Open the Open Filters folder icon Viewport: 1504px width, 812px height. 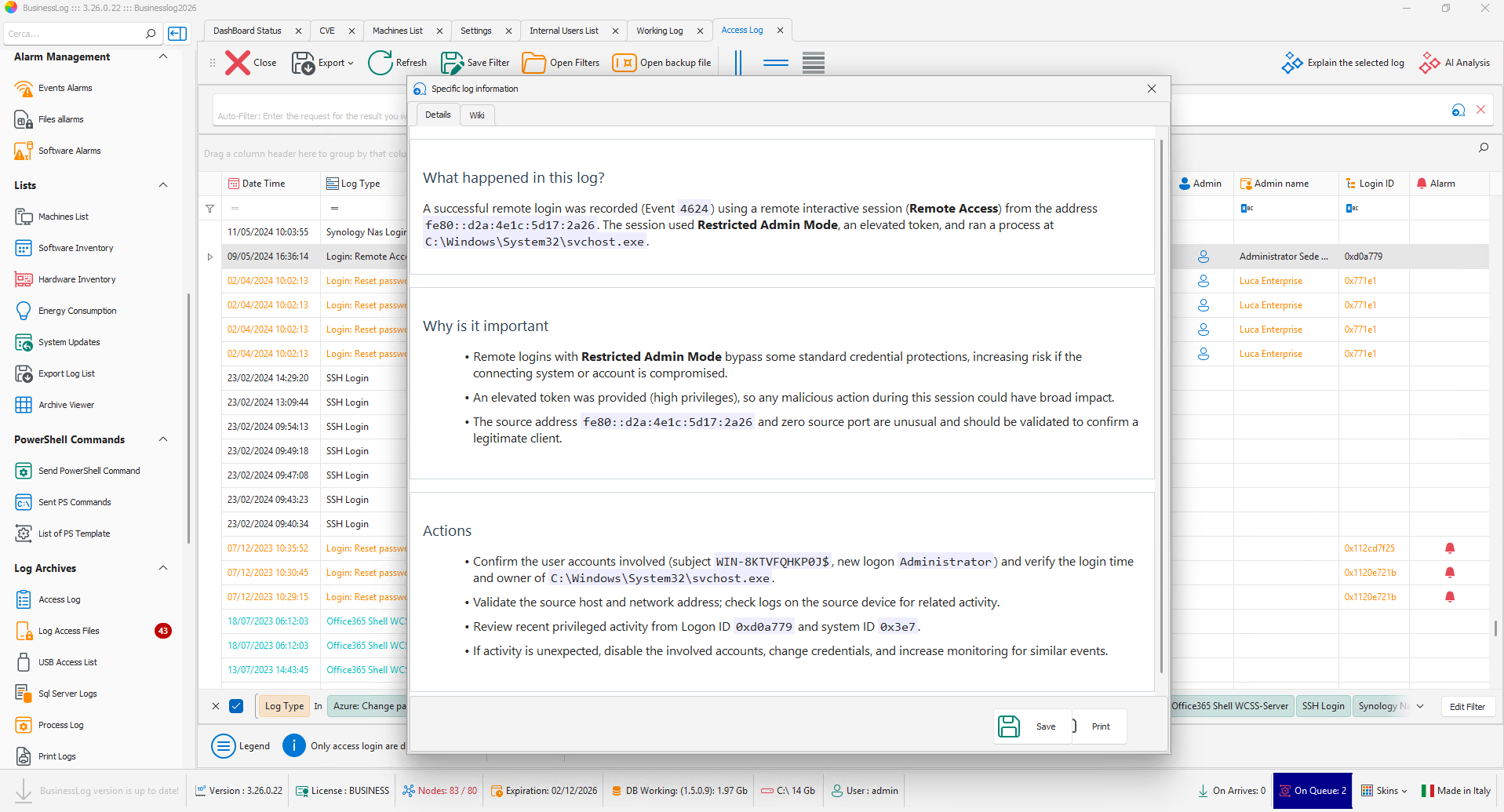534,63
